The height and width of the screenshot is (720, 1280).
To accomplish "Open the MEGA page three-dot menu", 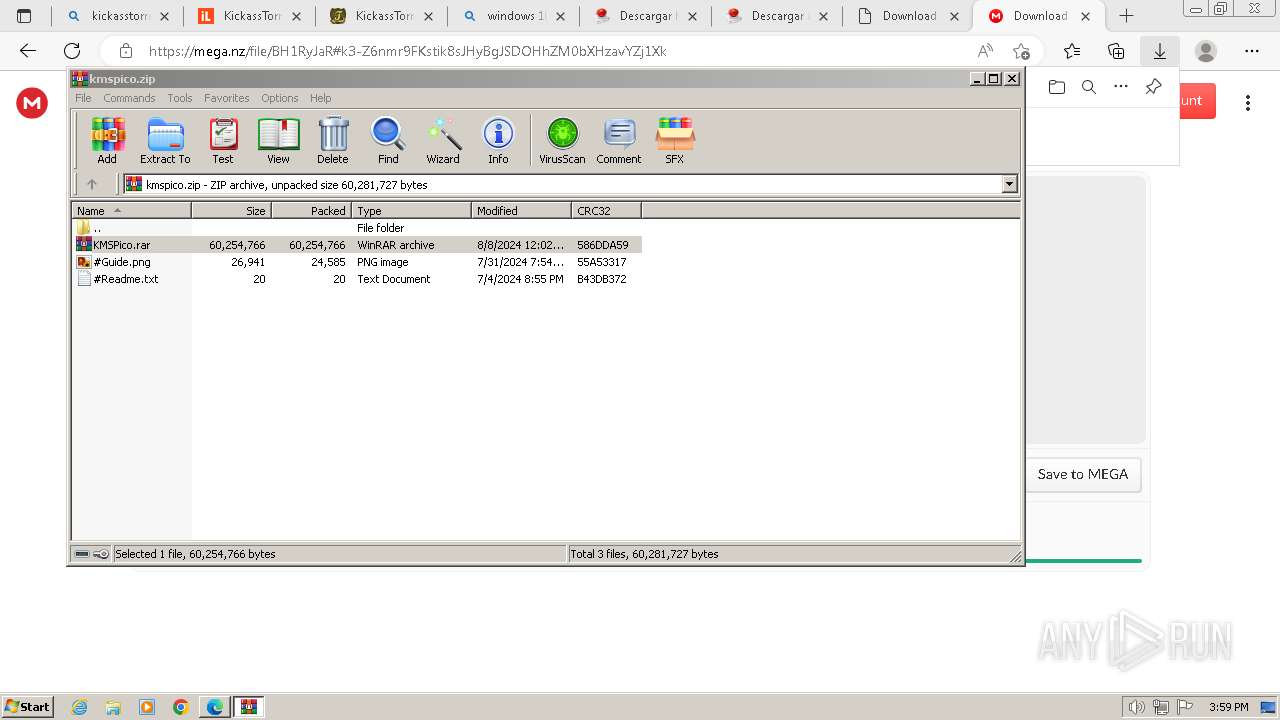I will click(x=1247, y=102).
